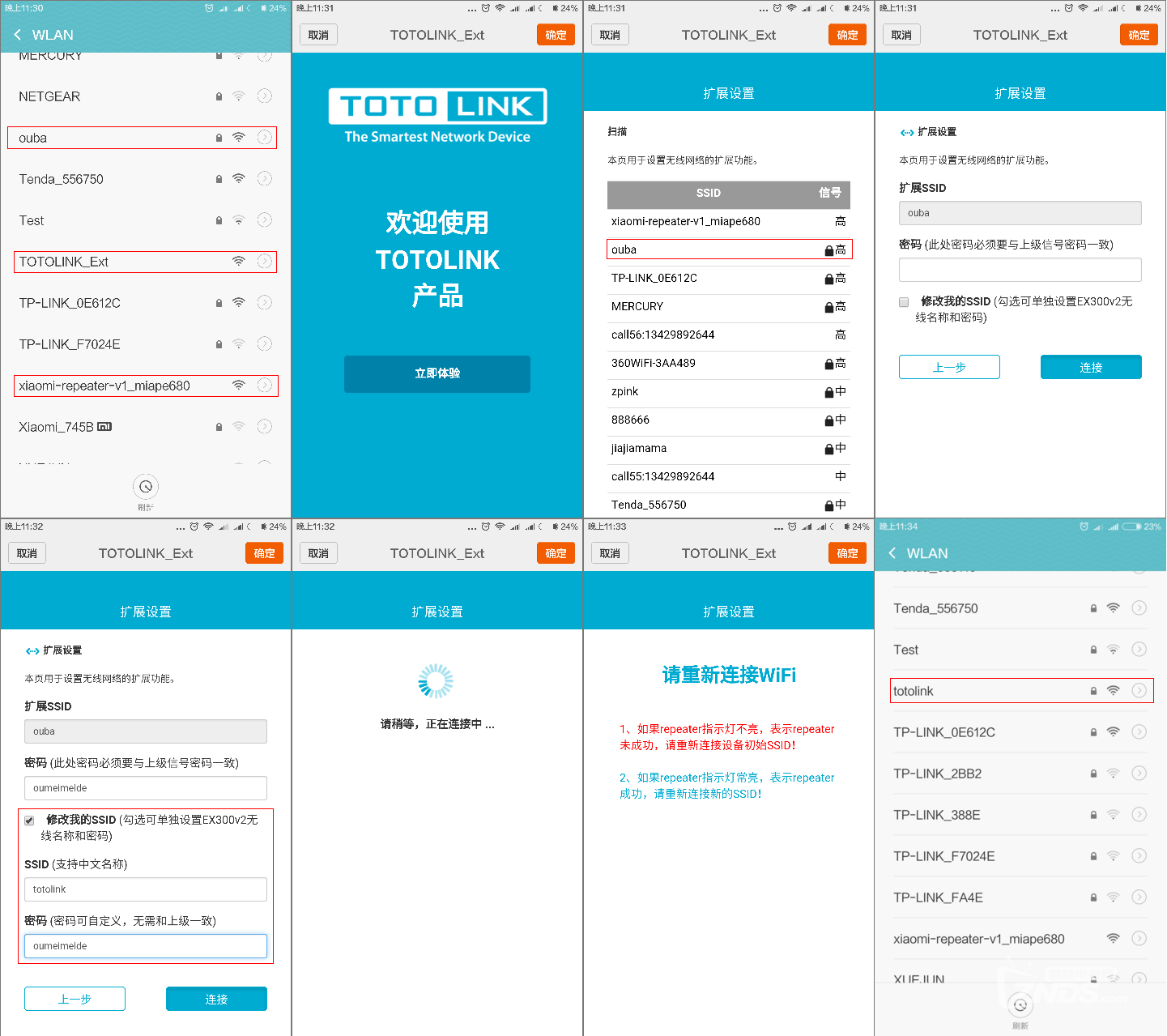Tap refresh icon under the TP-LINK_FA4E list
The width and height of the screenshot is (1167, 1036).
[1020, 1005]
